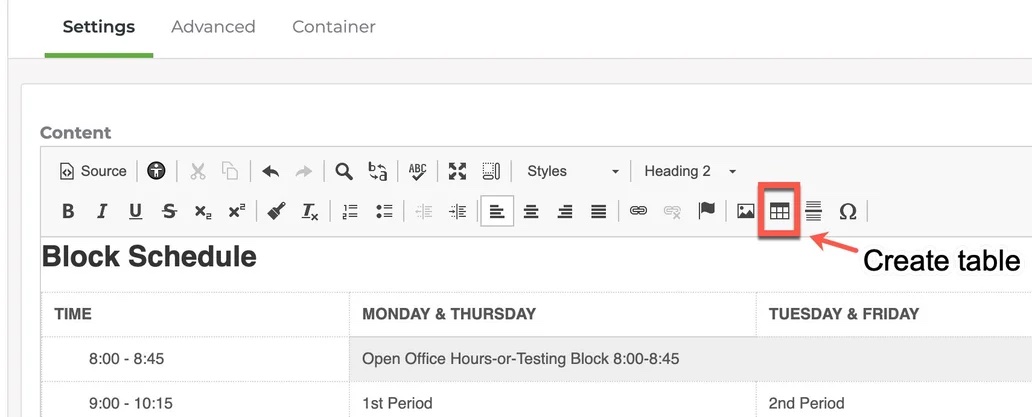Click the Create table icon
This screenshot has width=1032, height=417.
(779, 211)
